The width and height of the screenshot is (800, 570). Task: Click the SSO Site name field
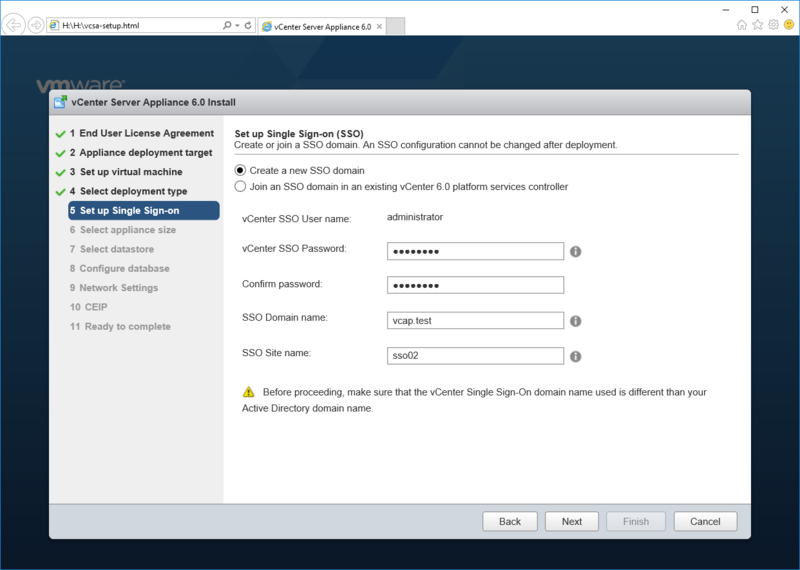click(x=476, y=356)
